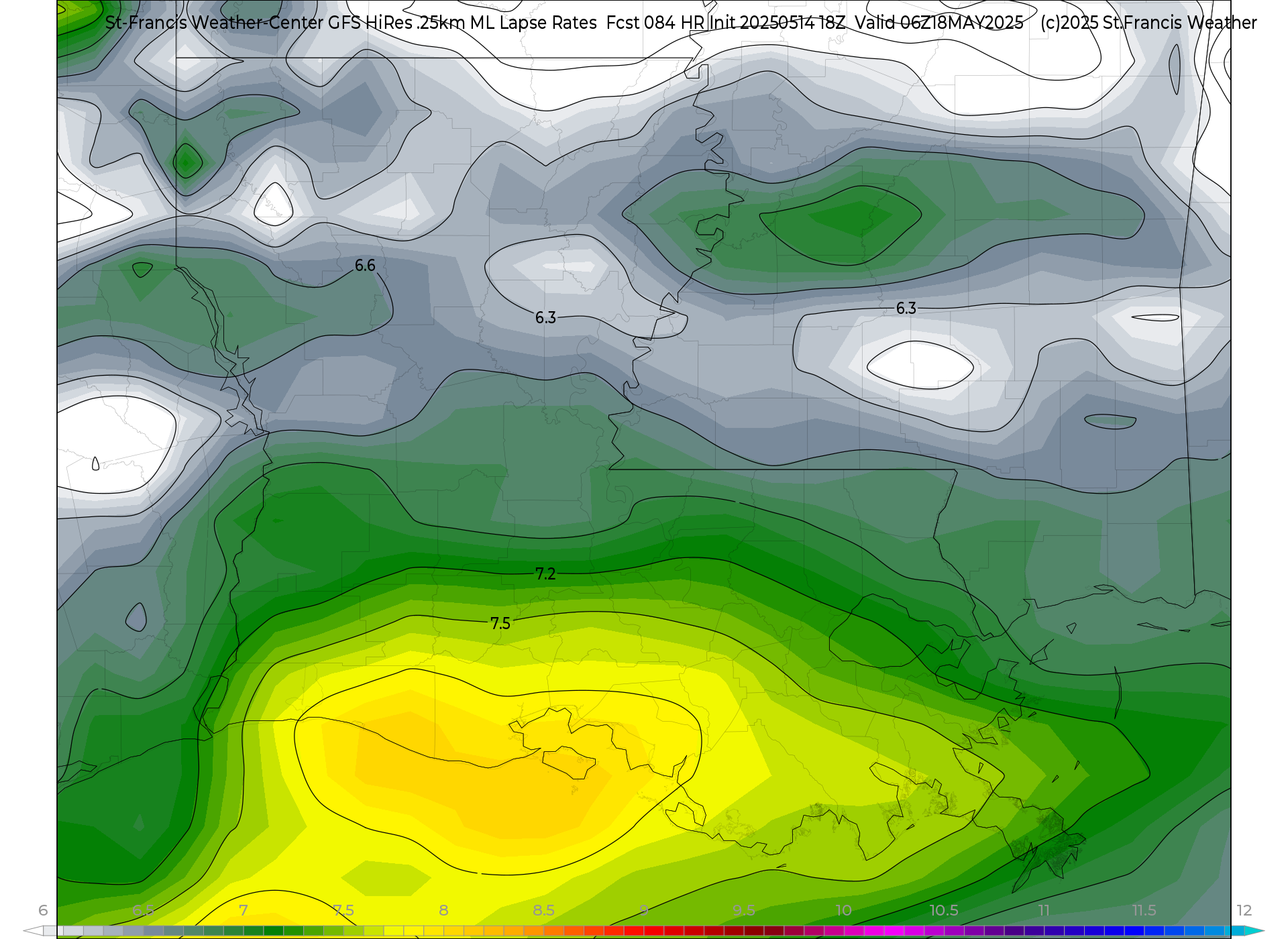
Task: Click the colorbar's left white end arrow
Action: pos(33,931)
